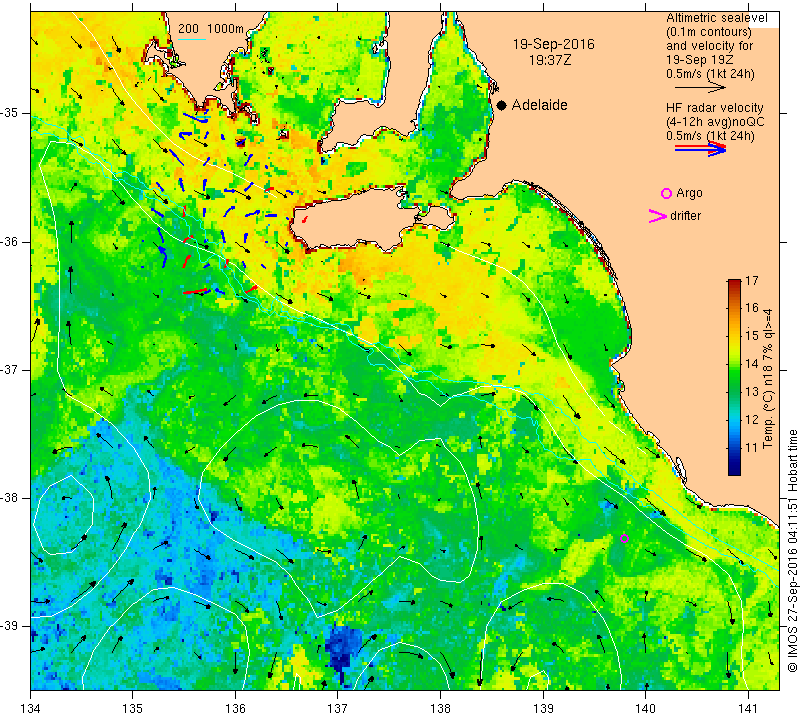Click the '200 1000m' depth contour label
This screenshot has width=800, height=720.
[x=211, y=29]
